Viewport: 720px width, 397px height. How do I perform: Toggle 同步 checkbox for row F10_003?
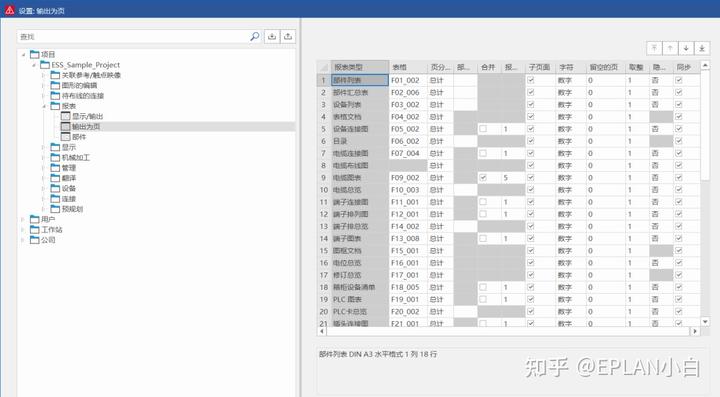click(679, 190)
